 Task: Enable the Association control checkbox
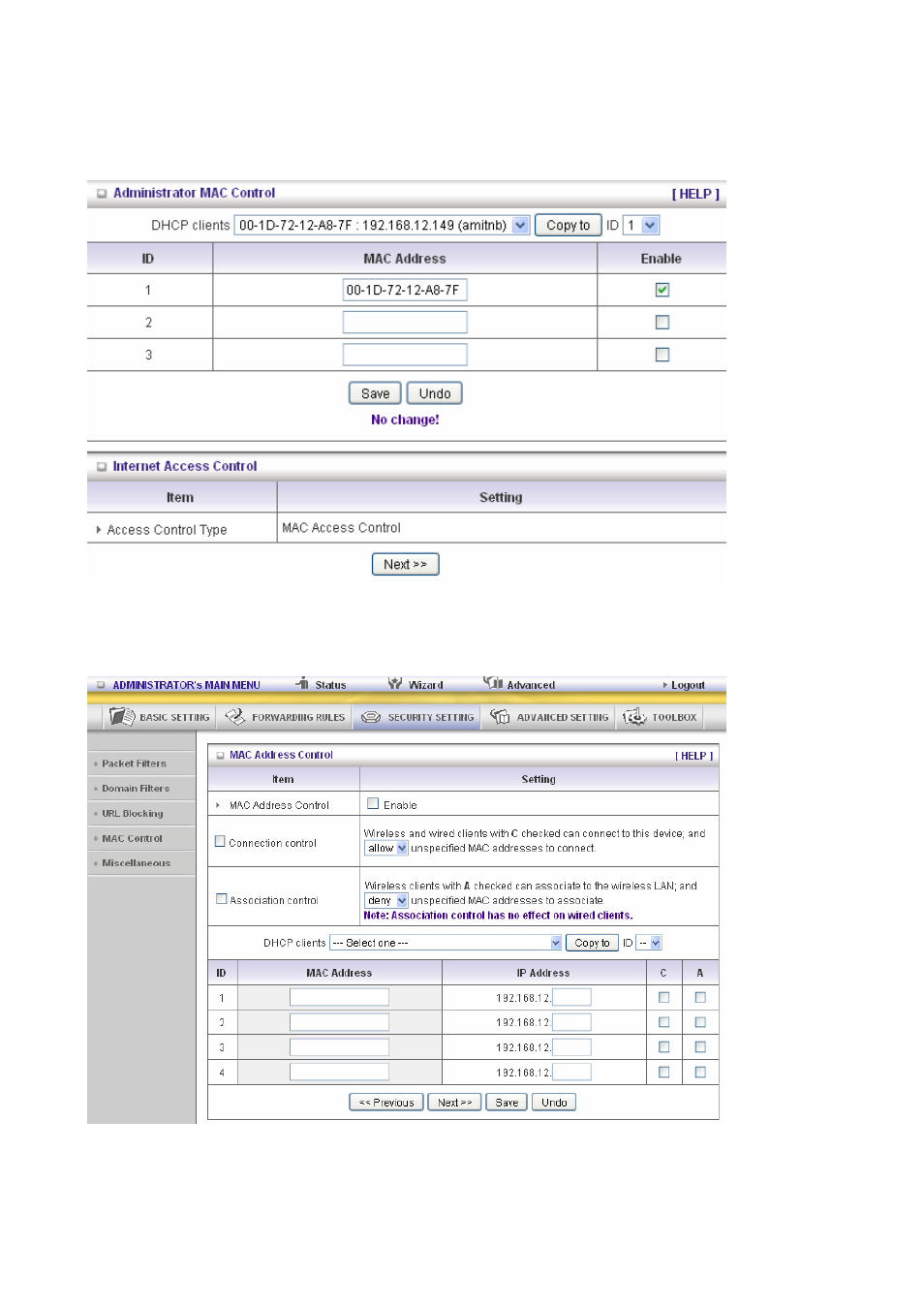coord(221,898)
